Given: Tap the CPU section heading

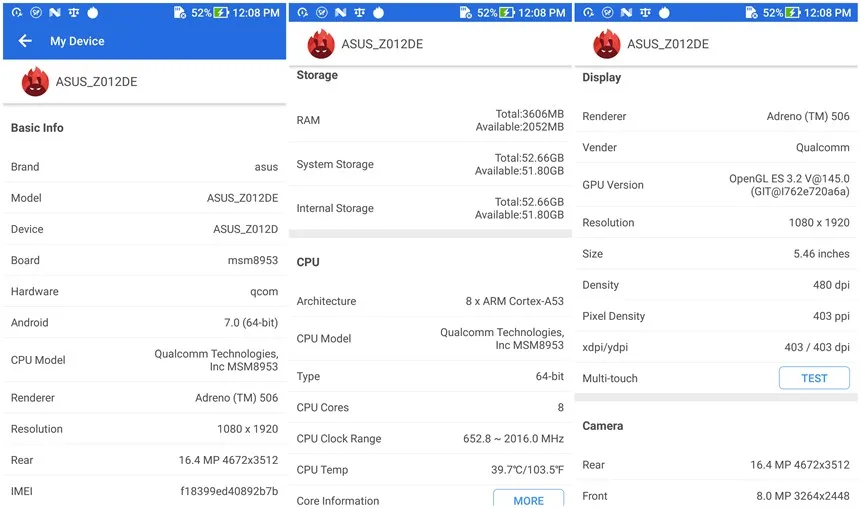Looking at the screenshot, I should point(308,262).
